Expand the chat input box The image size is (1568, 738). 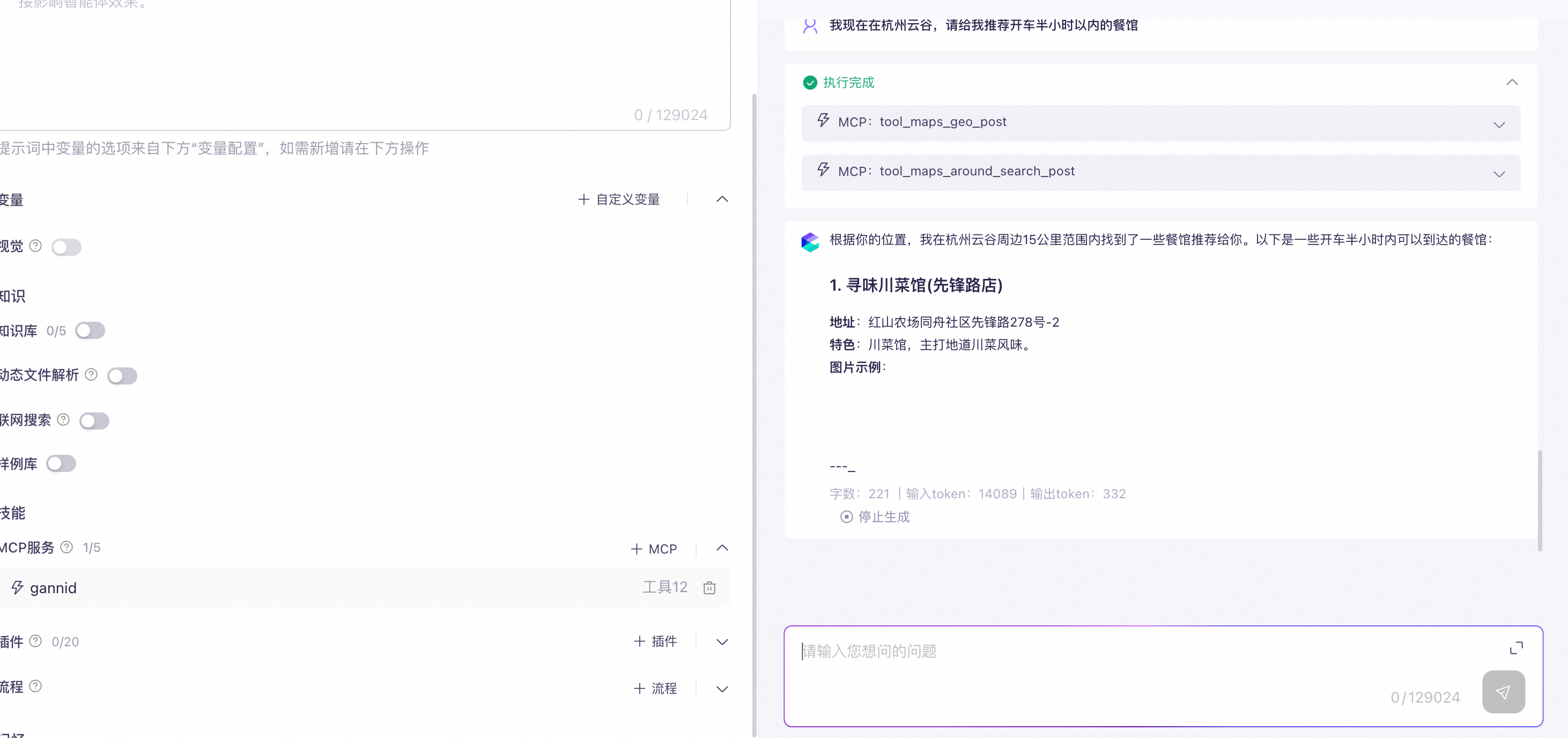pyautogui.click(x=1515, y=648)
